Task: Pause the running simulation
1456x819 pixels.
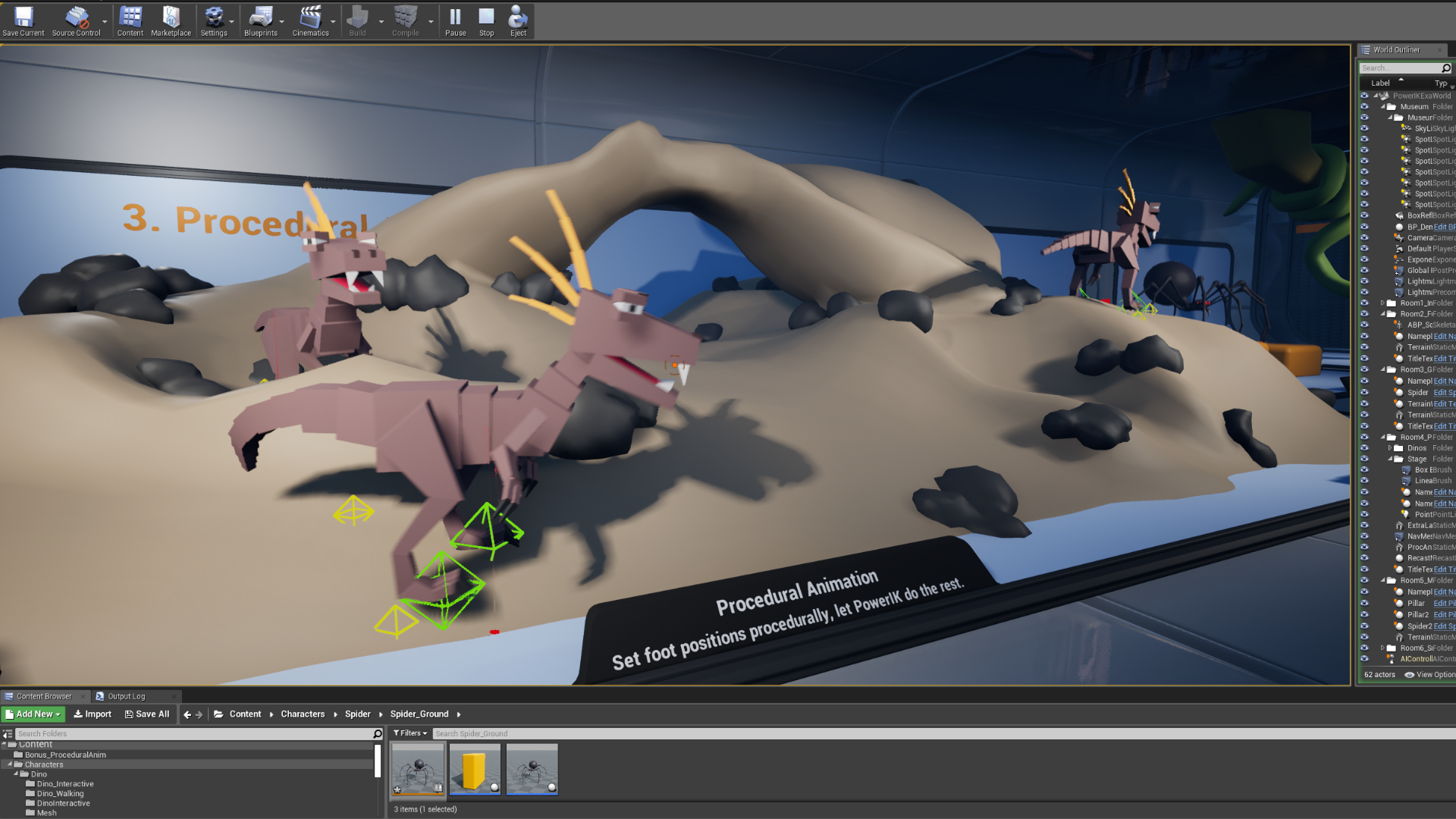Action: 455,20
